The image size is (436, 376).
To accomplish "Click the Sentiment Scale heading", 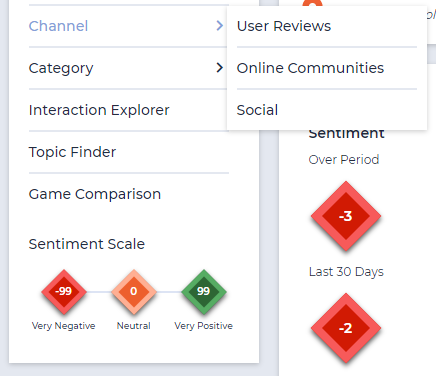I will (x=87, y=244).
